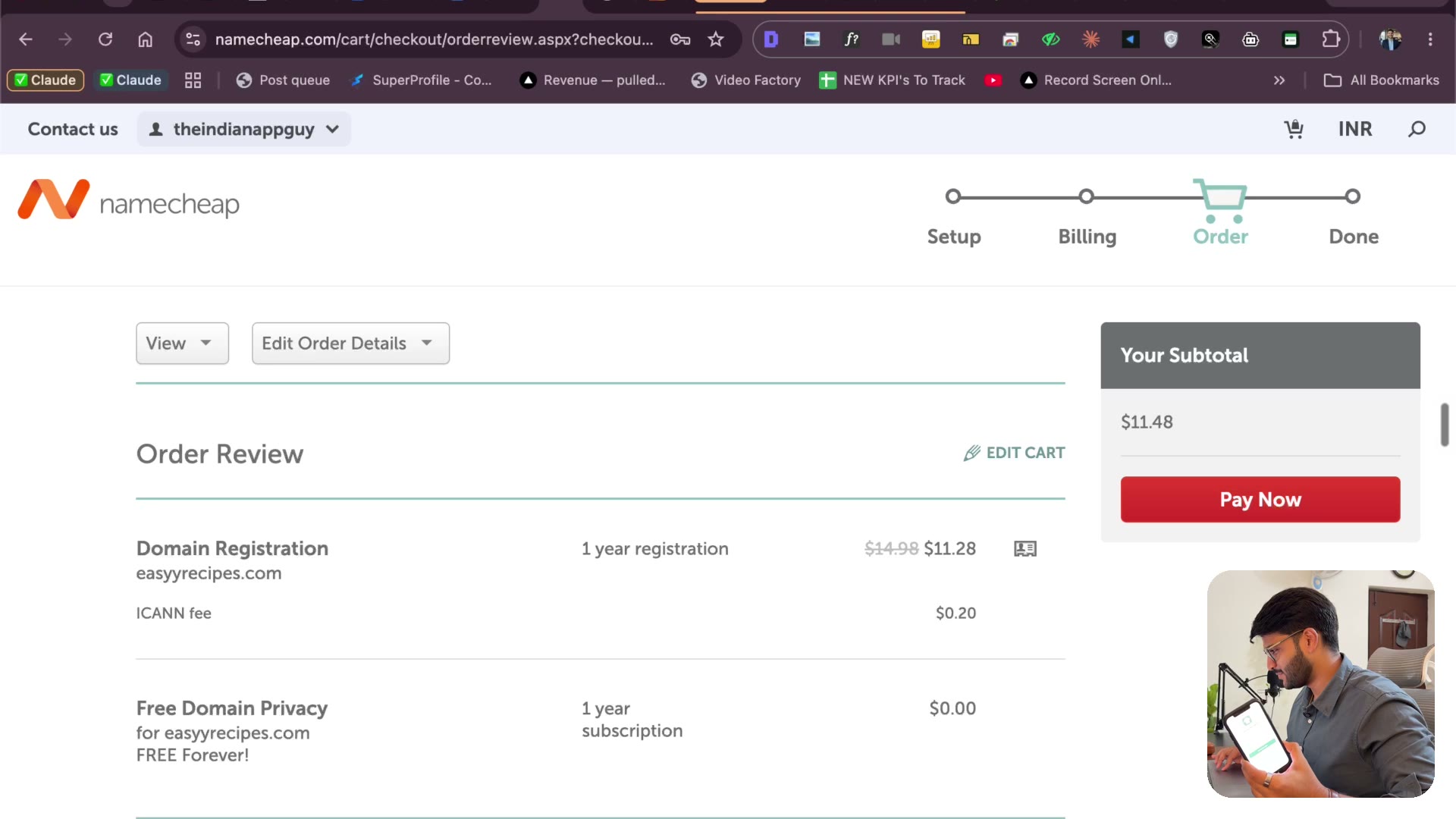Open the Video Factory bookmark
Screen dimensions: 1456x819
point(746,80)
